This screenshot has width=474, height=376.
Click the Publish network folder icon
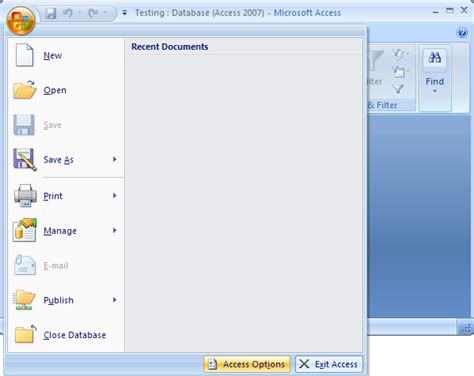(24, 300)
